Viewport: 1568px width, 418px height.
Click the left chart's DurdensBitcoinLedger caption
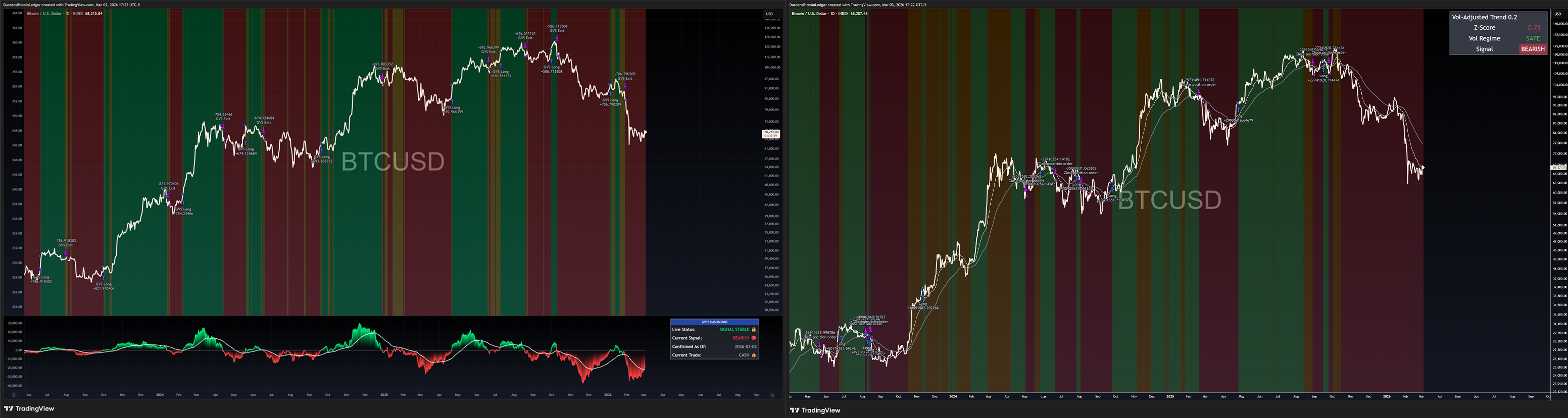[x=72, y=5]
